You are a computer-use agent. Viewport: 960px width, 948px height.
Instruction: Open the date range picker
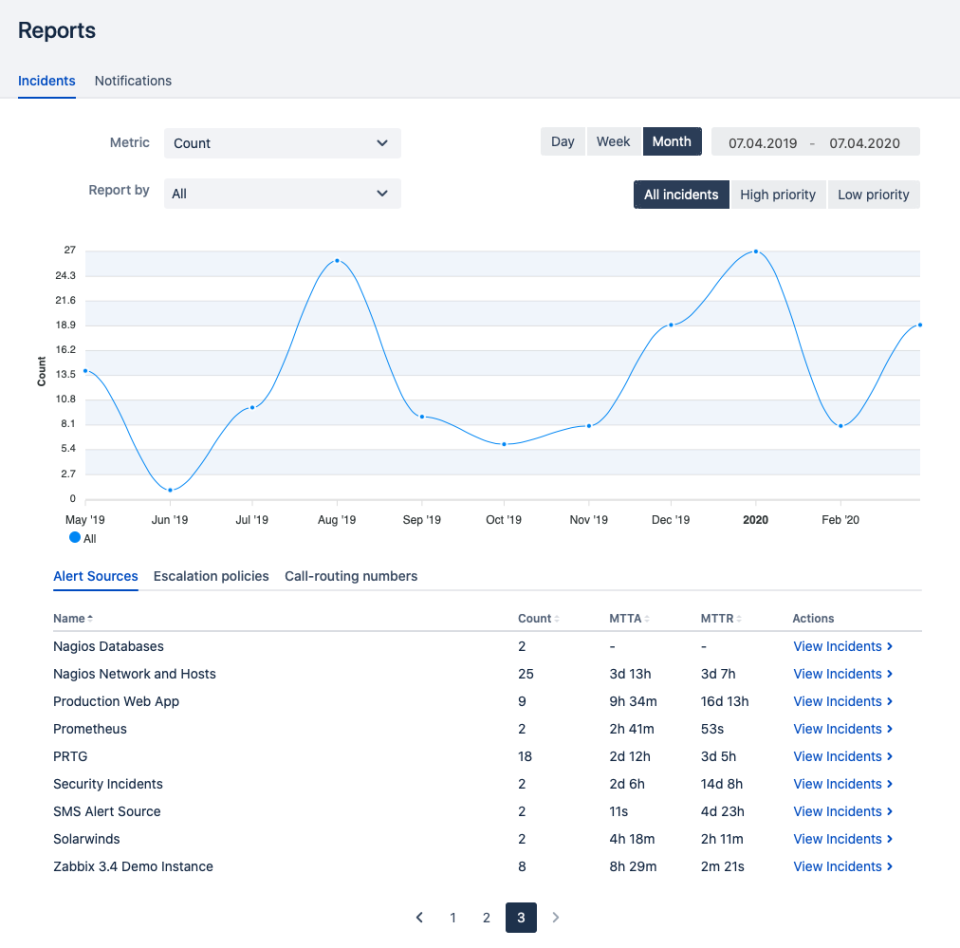[815, 141]
